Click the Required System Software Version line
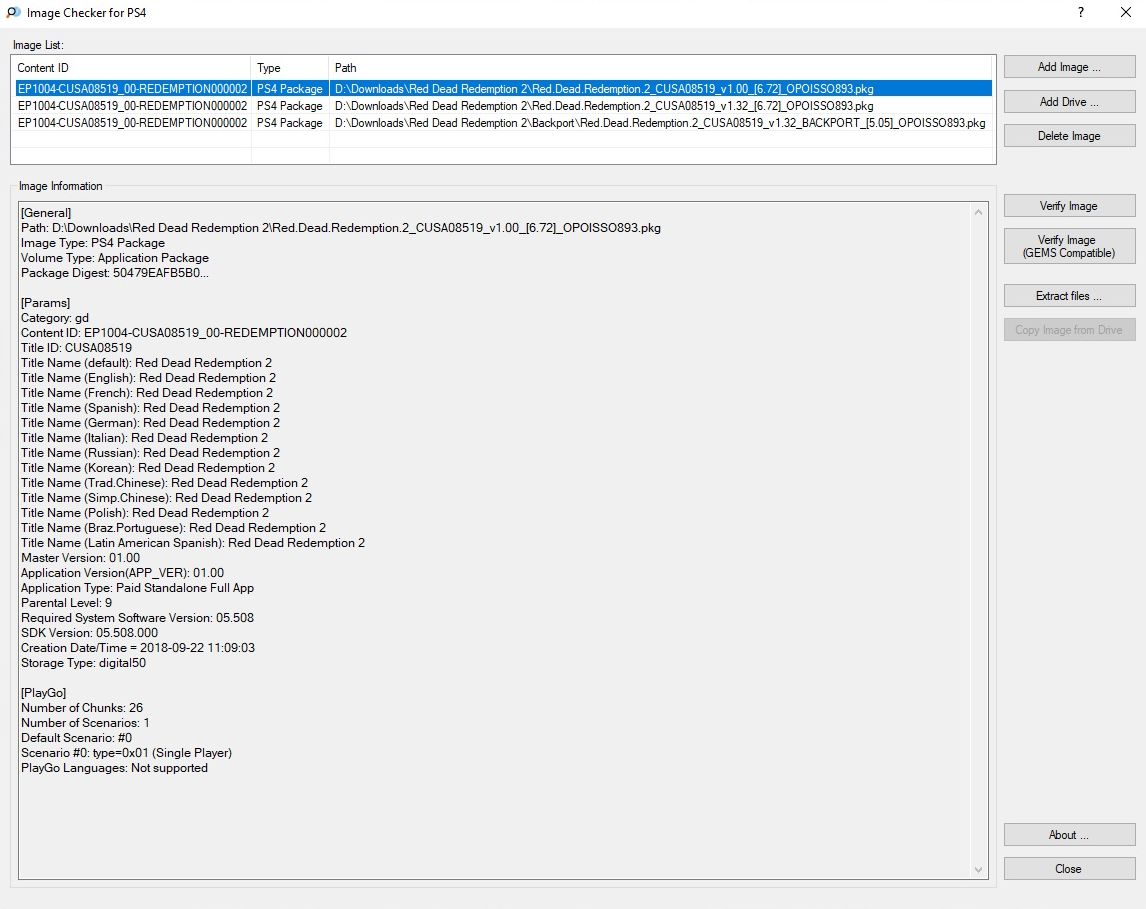This screenshot has width=1146, height=909. coord(137,617)
